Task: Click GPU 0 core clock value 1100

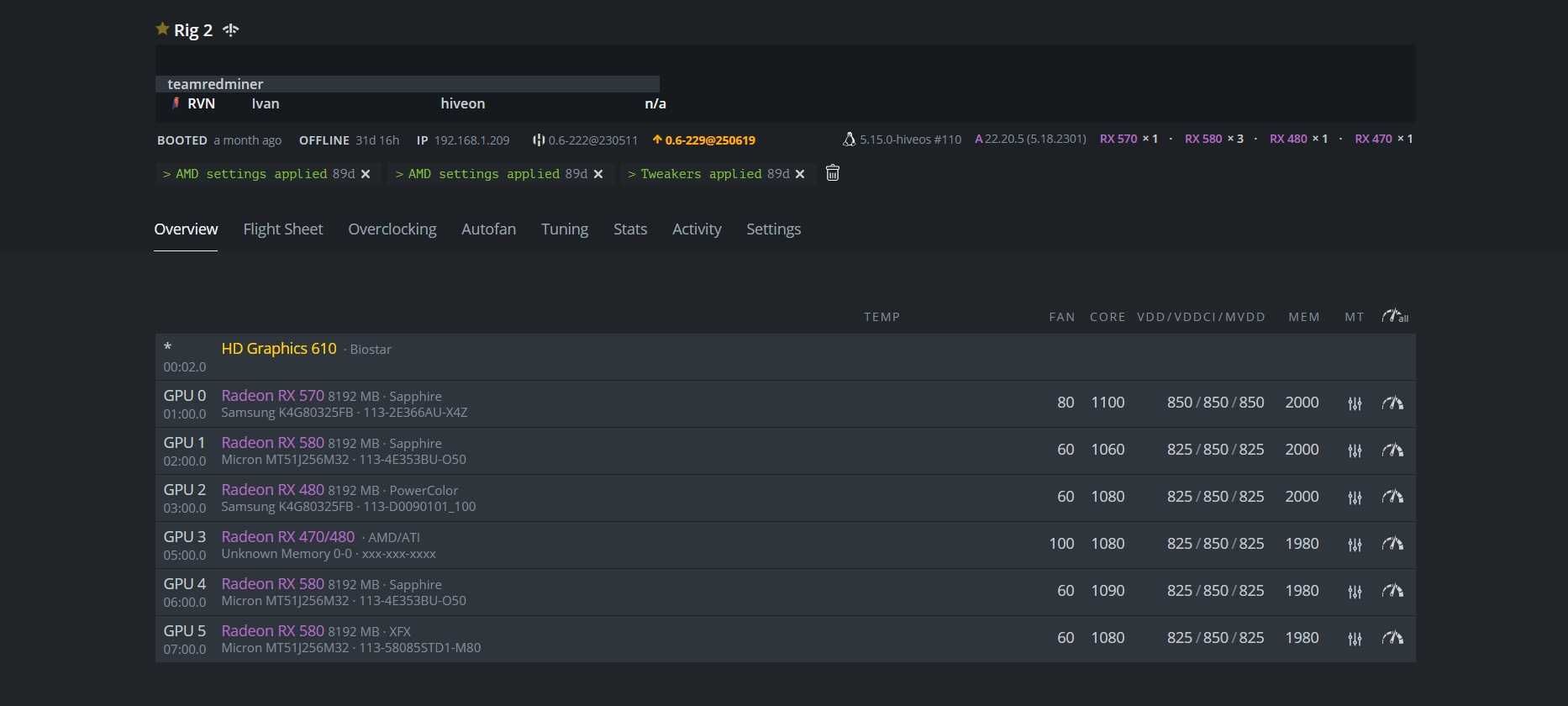Action: coord(1108,403)
